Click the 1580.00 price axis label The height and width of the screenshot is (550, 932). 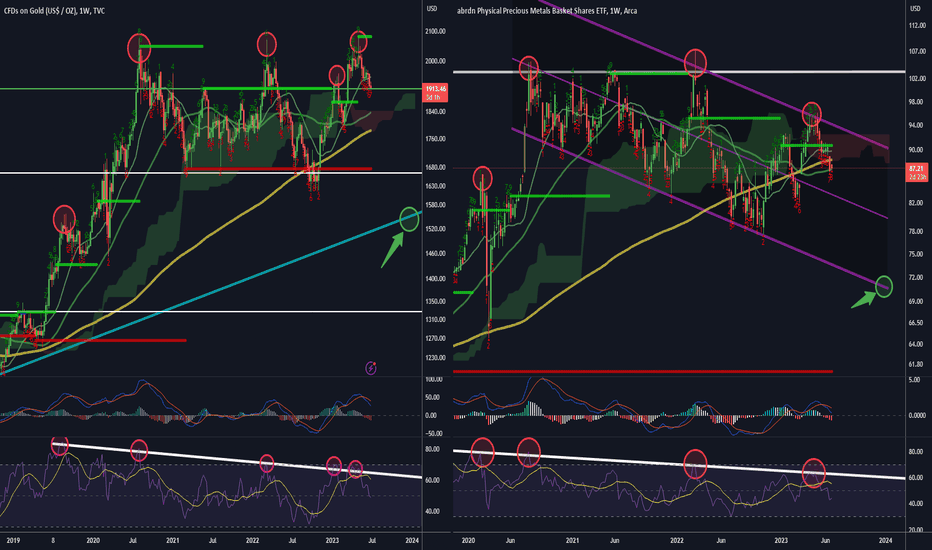[x=435, y=205]
